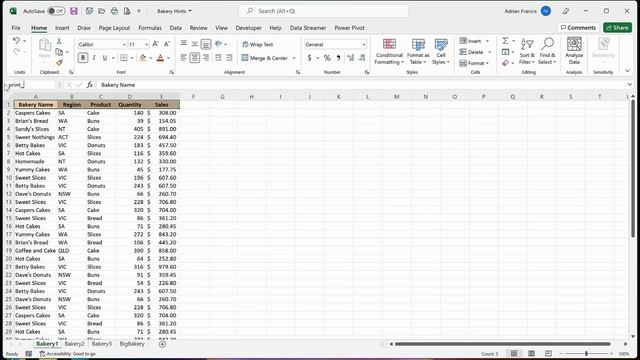Toggle Center horizontal alignment
Screen dimensions: 640x360
tap(195, 58)
